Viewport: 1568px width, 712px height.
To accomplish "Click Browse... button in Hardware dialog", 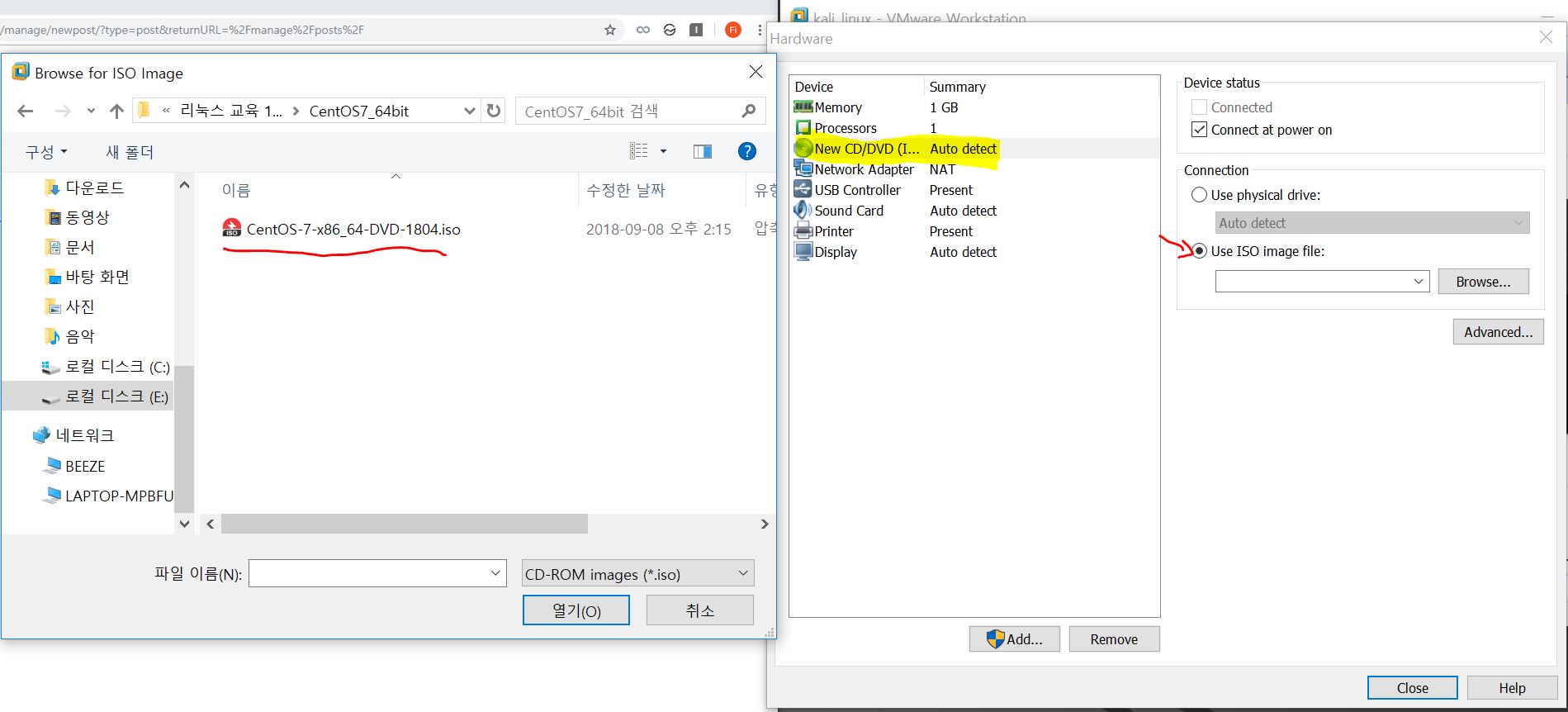I will click(1483, 282).
